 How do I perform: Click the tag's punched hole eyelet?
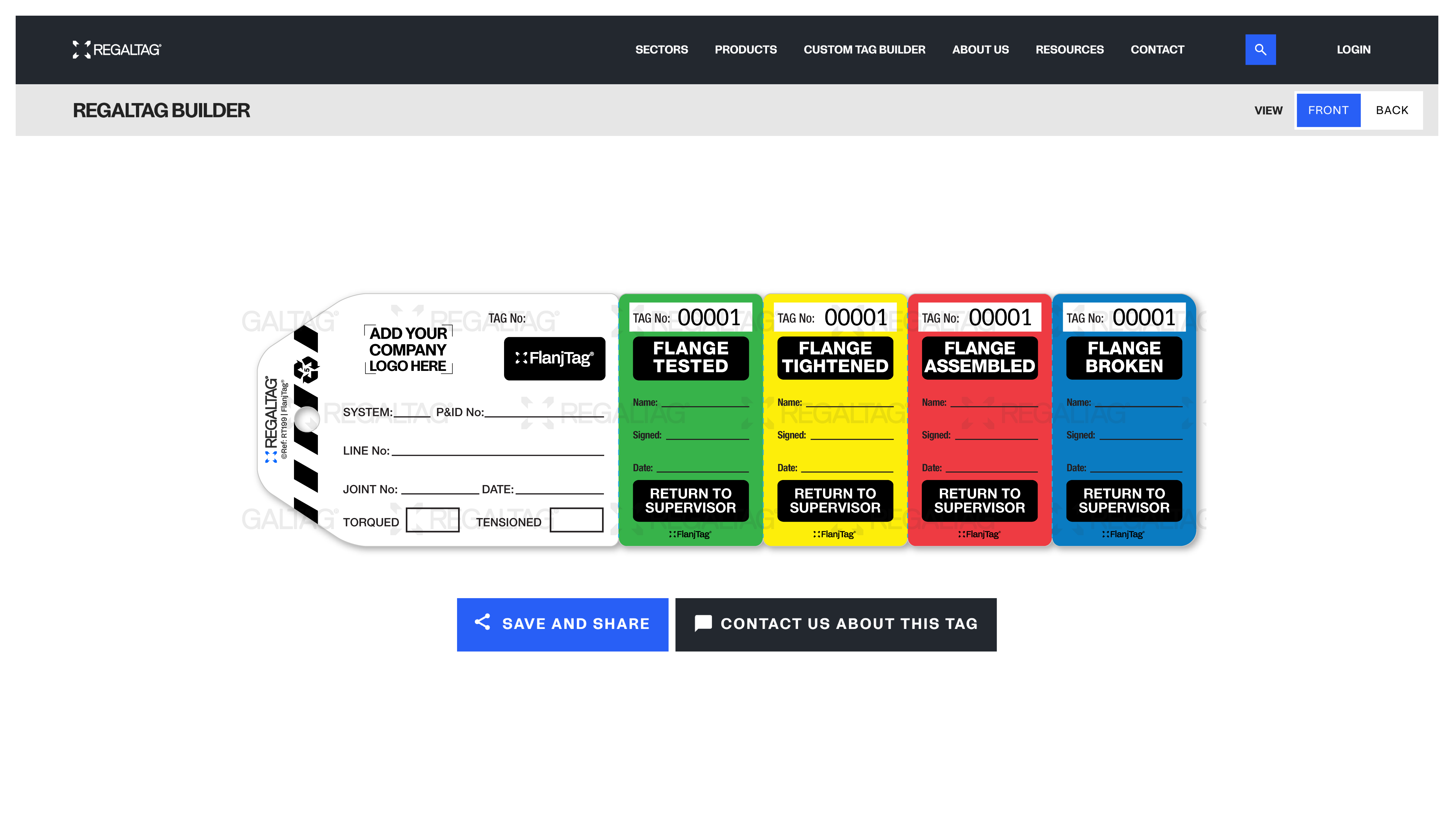pyautogui.click(x=306, y=420)
